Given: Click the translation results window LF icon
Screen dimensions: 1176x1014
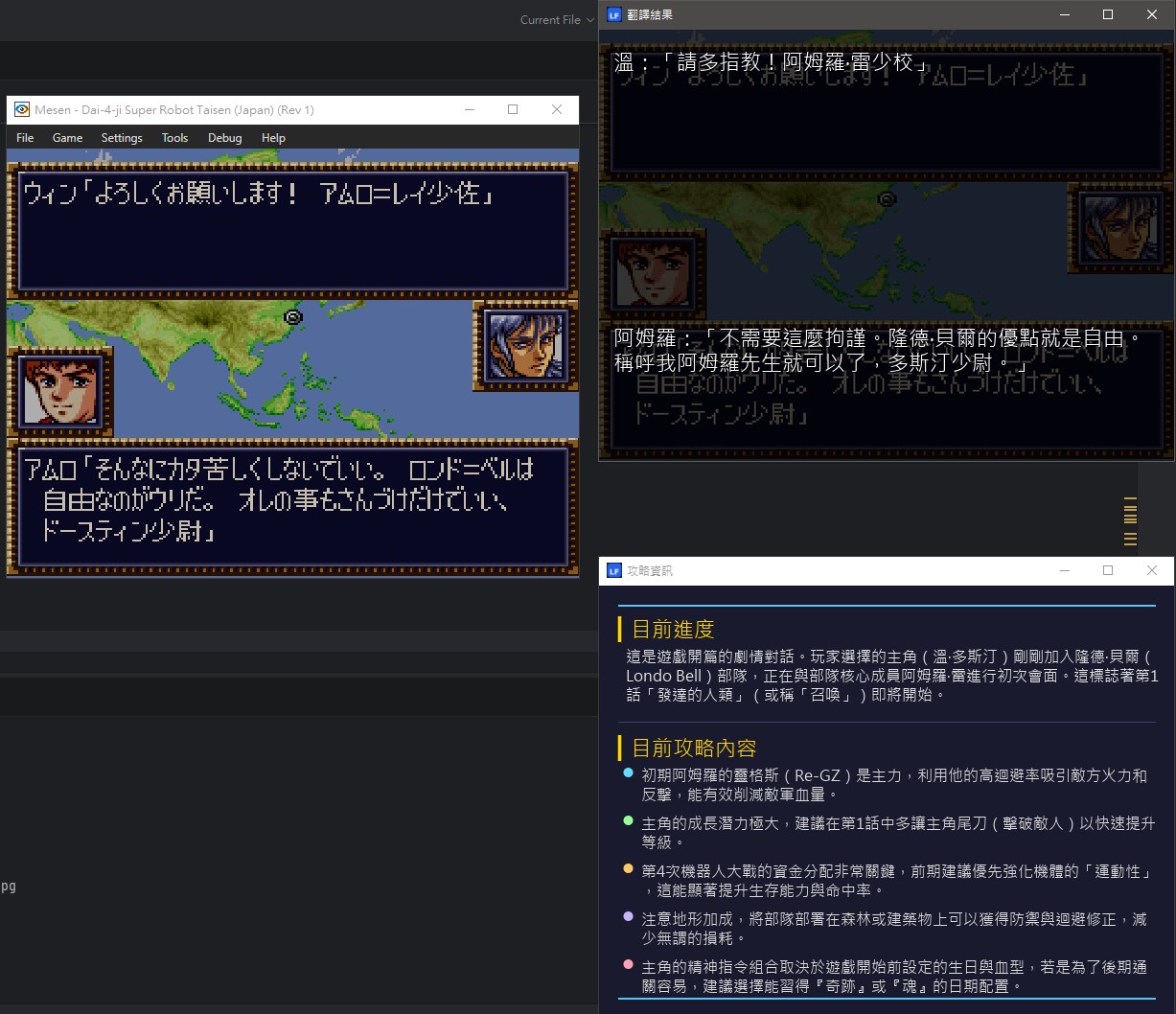Looking at the screenshot, I should (x=614, y=14).
